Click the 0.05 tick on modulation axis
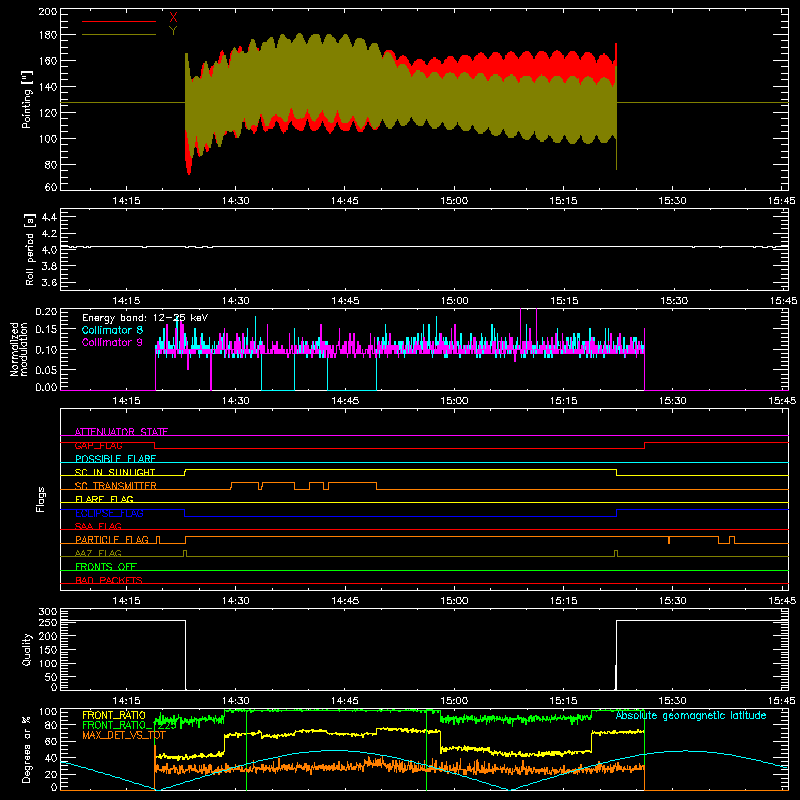The image size is (800, 800). (46, 368)
